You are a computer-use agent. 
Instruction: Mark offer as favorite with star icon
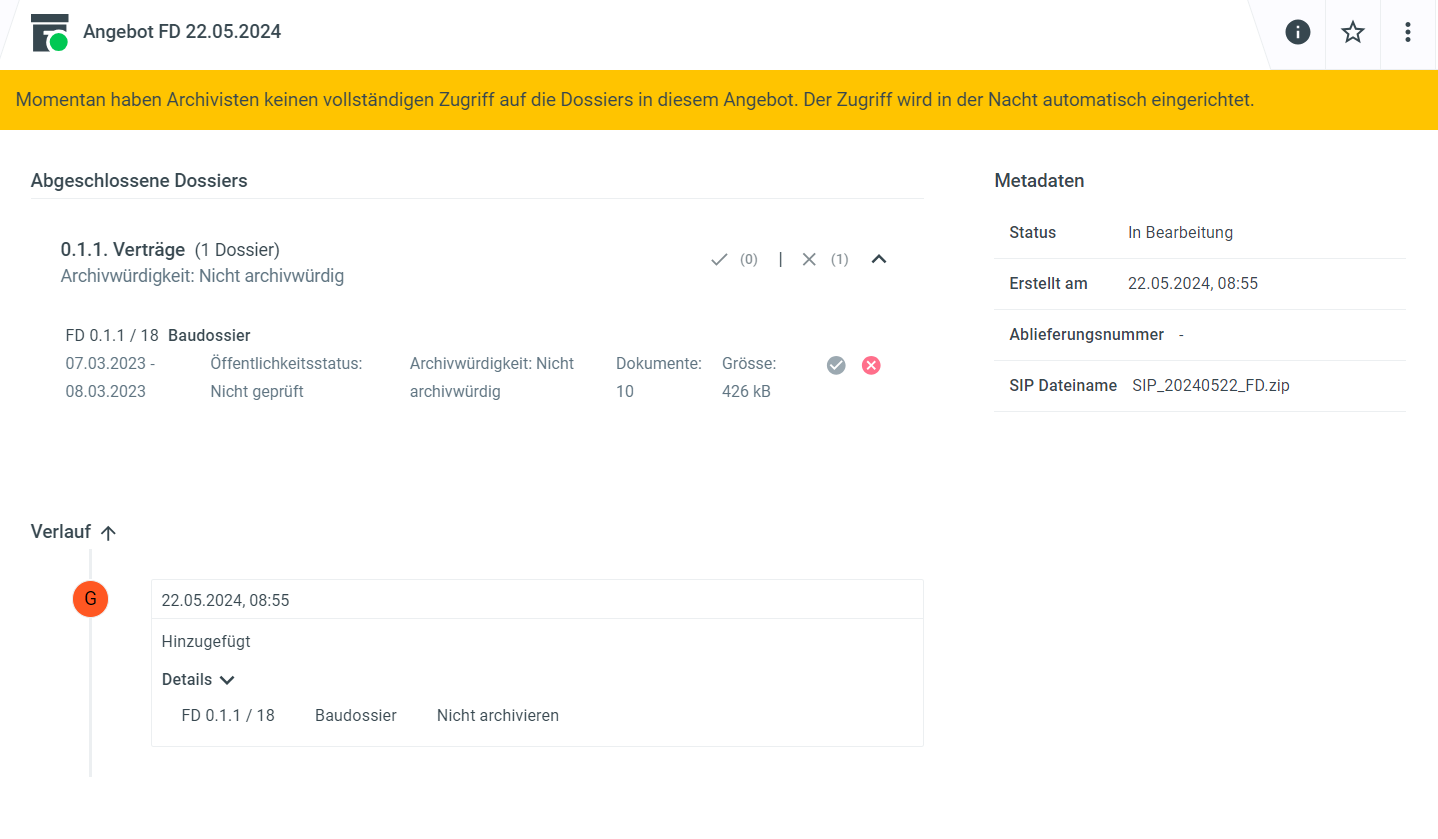click(x=1352, y=32)
